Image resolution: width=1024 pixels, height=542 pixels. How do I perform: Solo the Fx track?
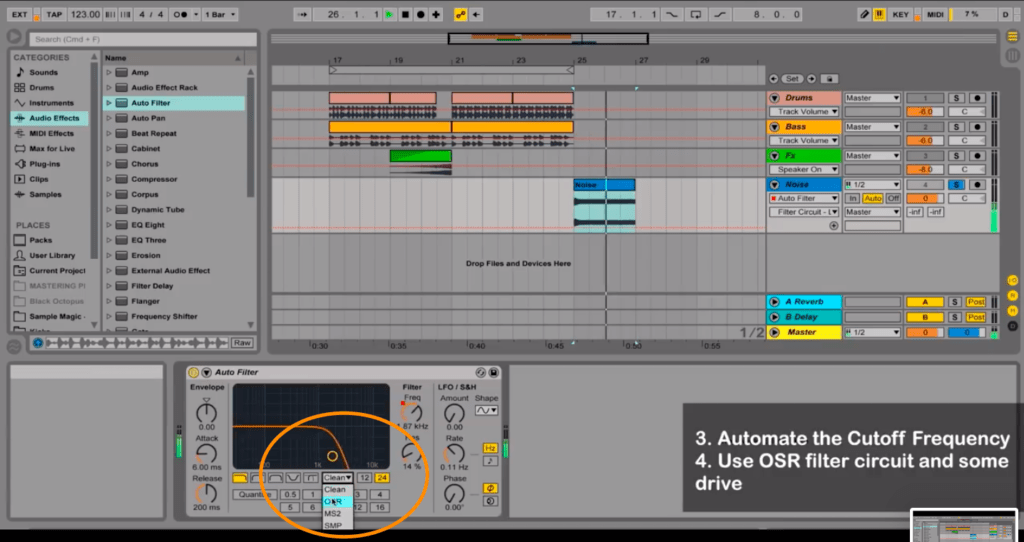pos(956,155)
